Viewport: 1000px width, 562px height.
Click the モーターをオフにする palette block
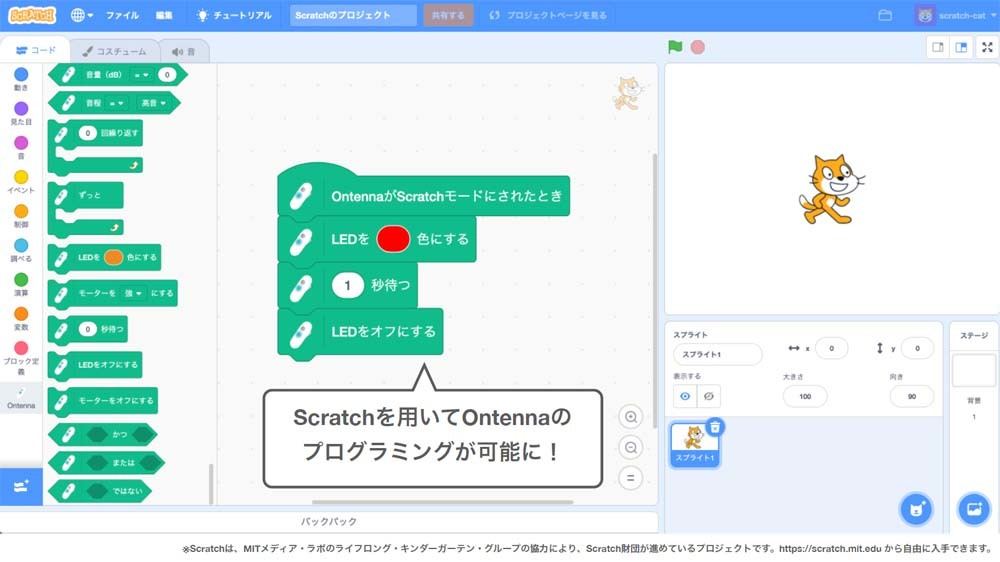tap(103, 401)
